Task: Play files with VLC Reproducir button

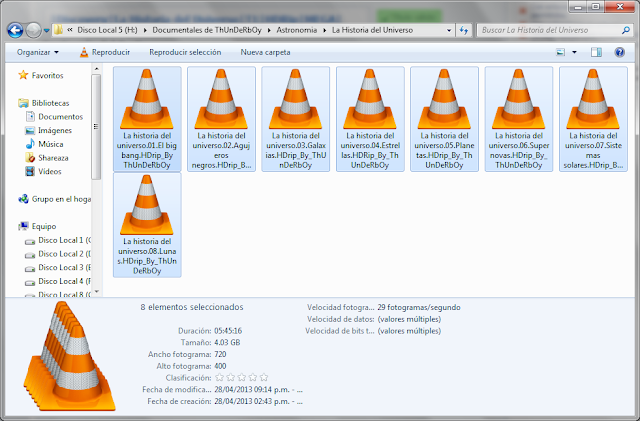Action: click(105, 52)
